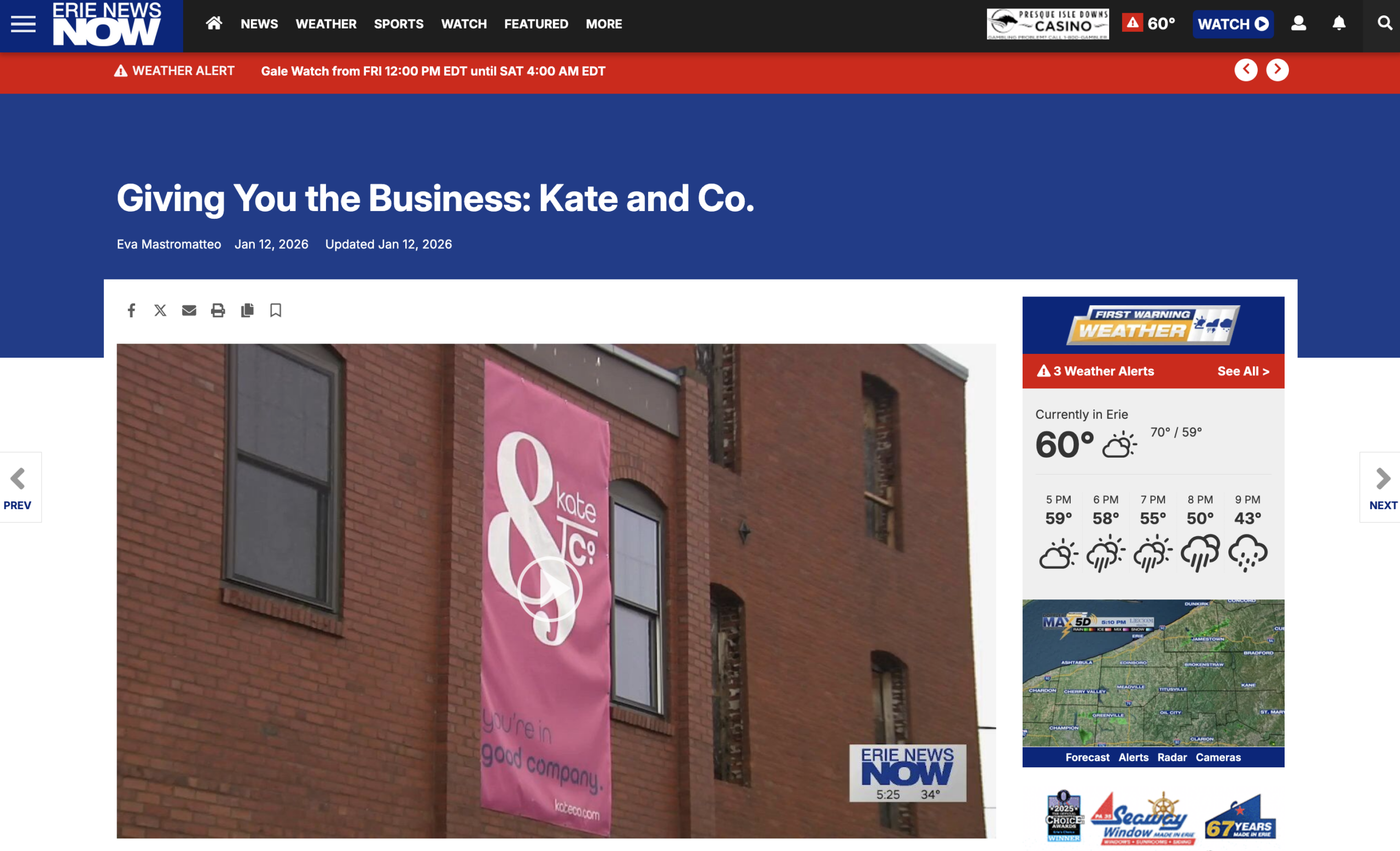1400x851 pixels.
Task: Copy the article link
Action: pyautogui.click(x=247, y=310)
